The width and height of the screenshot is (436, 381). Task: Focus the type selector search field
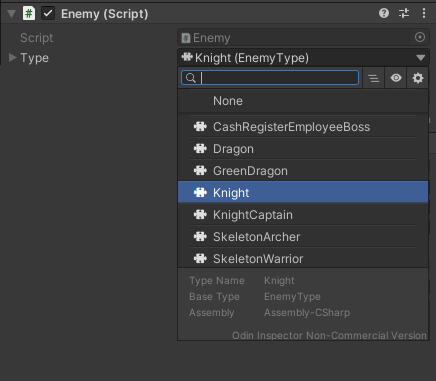tap(270, 78)
